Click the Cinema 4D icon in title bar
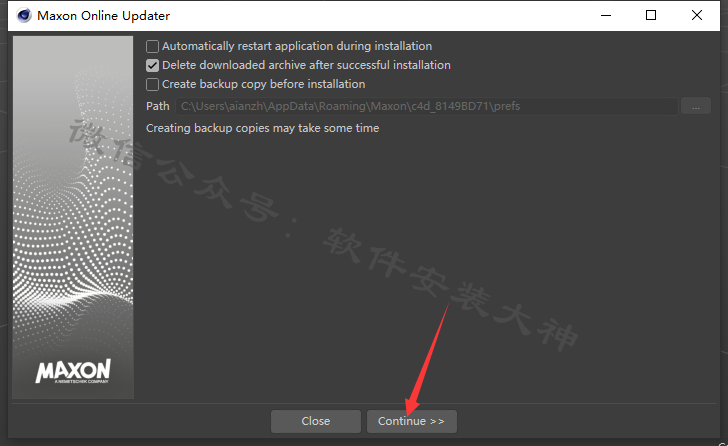 [24, 15]
